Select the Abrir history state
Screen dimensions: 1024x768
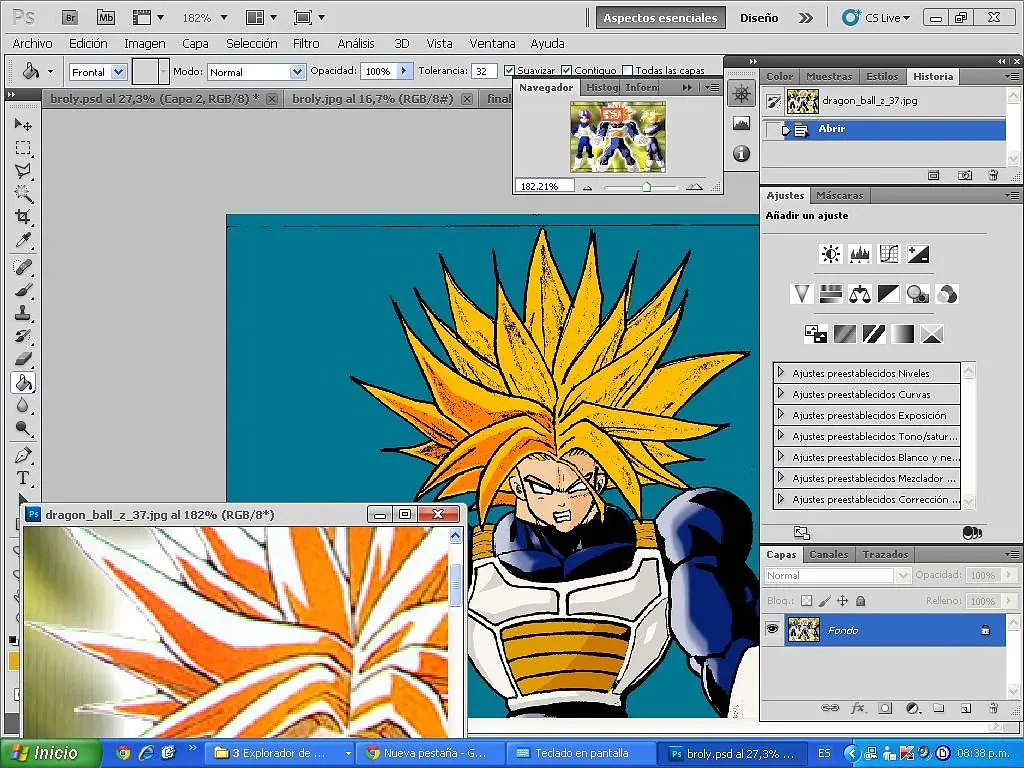[884, 129]
